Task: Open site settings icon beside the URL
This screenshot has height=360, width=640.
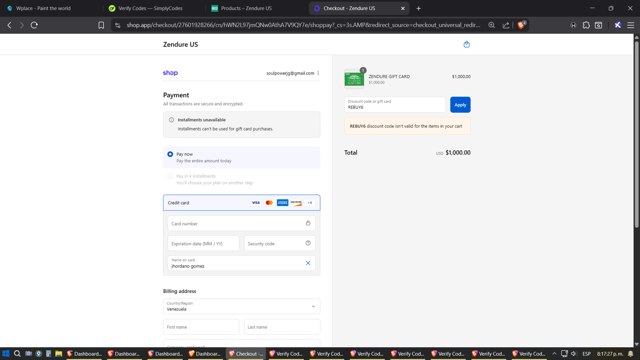Action: (x=118, y=25)
